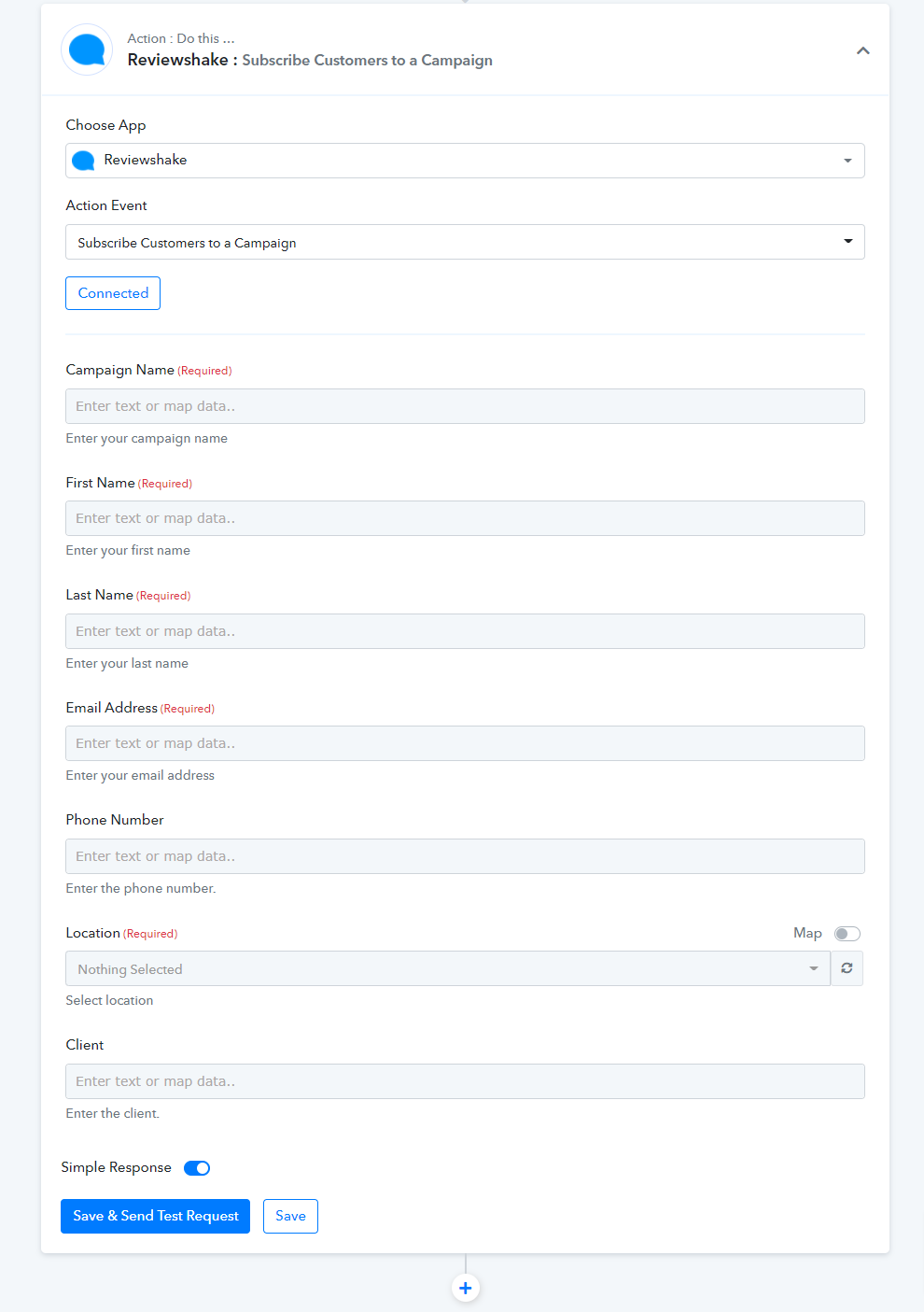Toggle the Map switch for Location

pyautogui.click(x=847, y=934)
